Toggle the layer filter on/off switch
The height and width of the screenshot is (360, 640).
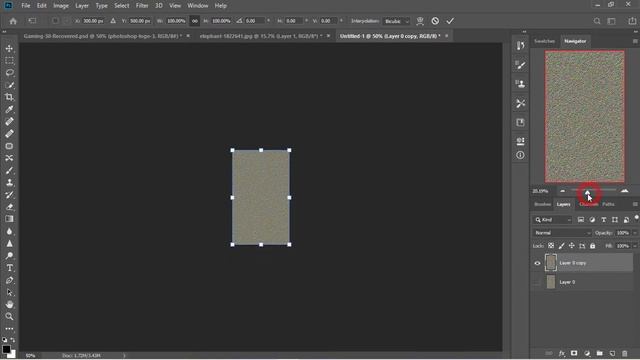(636, 219)
